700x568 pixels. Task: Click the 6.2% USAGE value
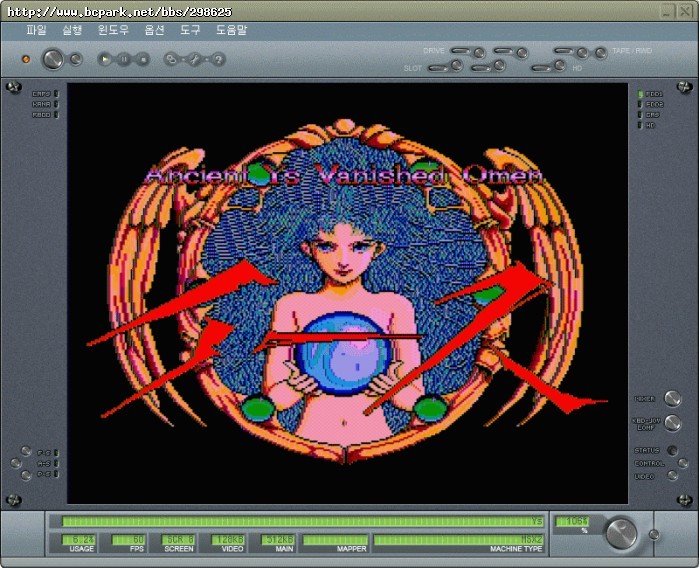pos(79,540)
